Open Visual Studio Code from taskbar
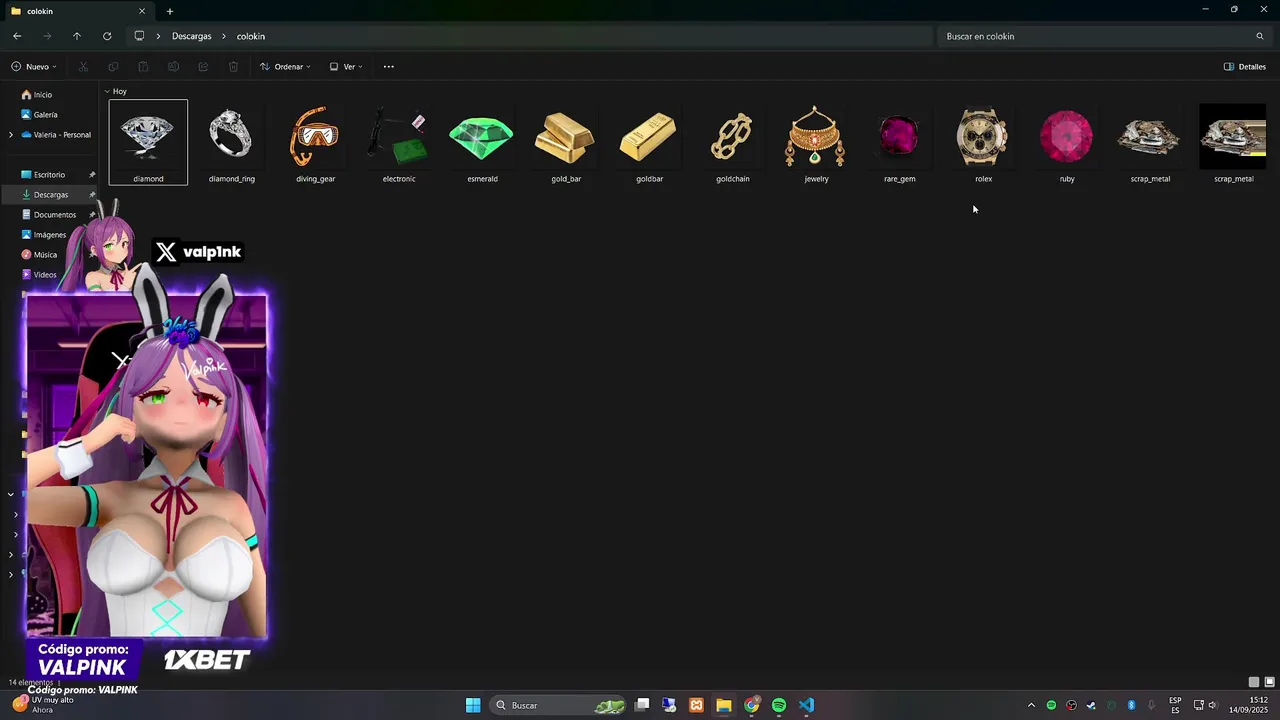The width and height of the screenshot is (1280, 720). 807,705
